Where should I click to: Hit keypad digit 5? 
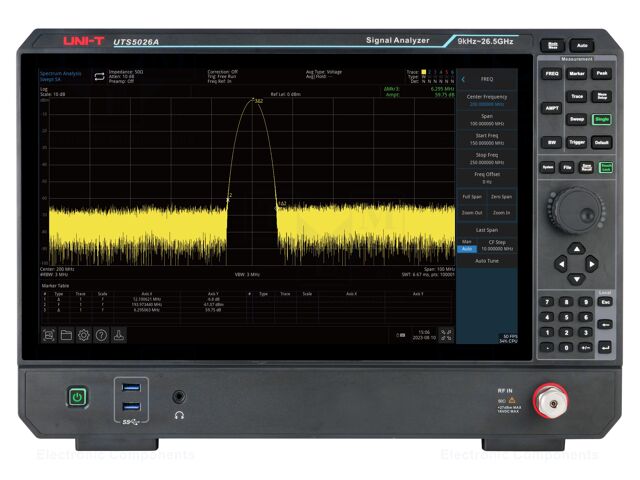566,317
